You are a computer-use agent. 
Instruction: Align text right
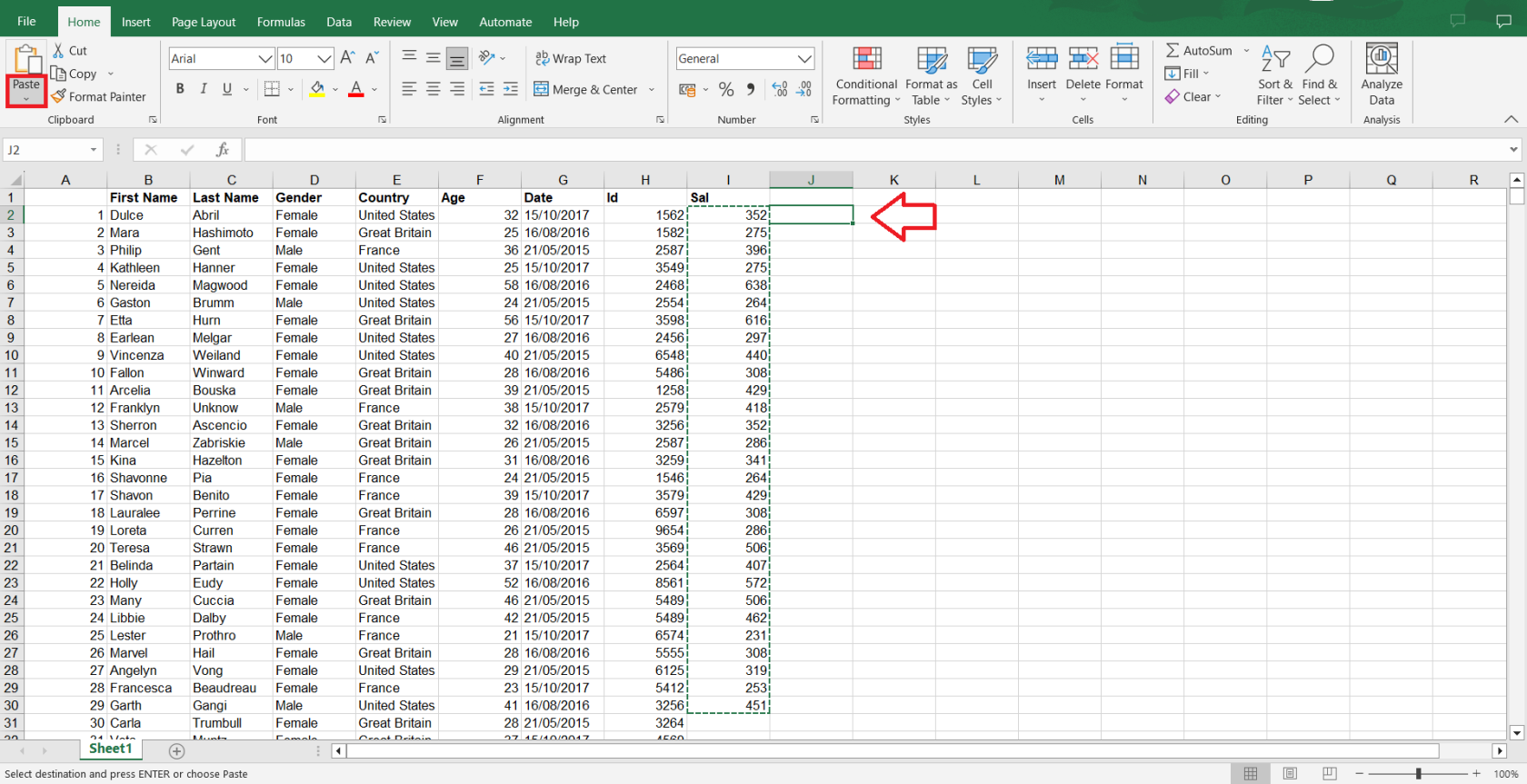click(457, 89)
